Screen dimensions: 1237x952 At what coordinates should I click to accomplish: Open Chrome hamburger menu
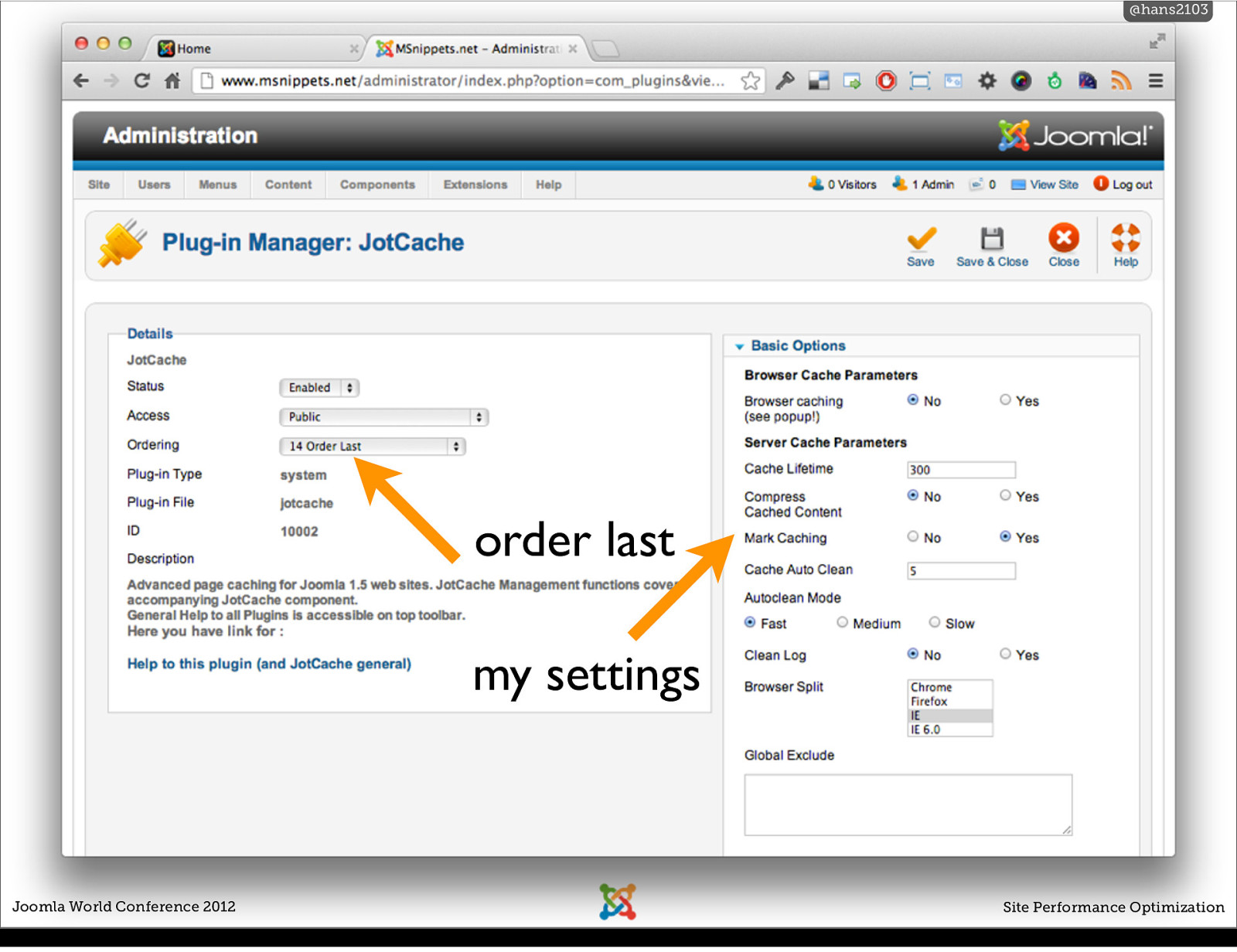click(x=1156, y=80)
